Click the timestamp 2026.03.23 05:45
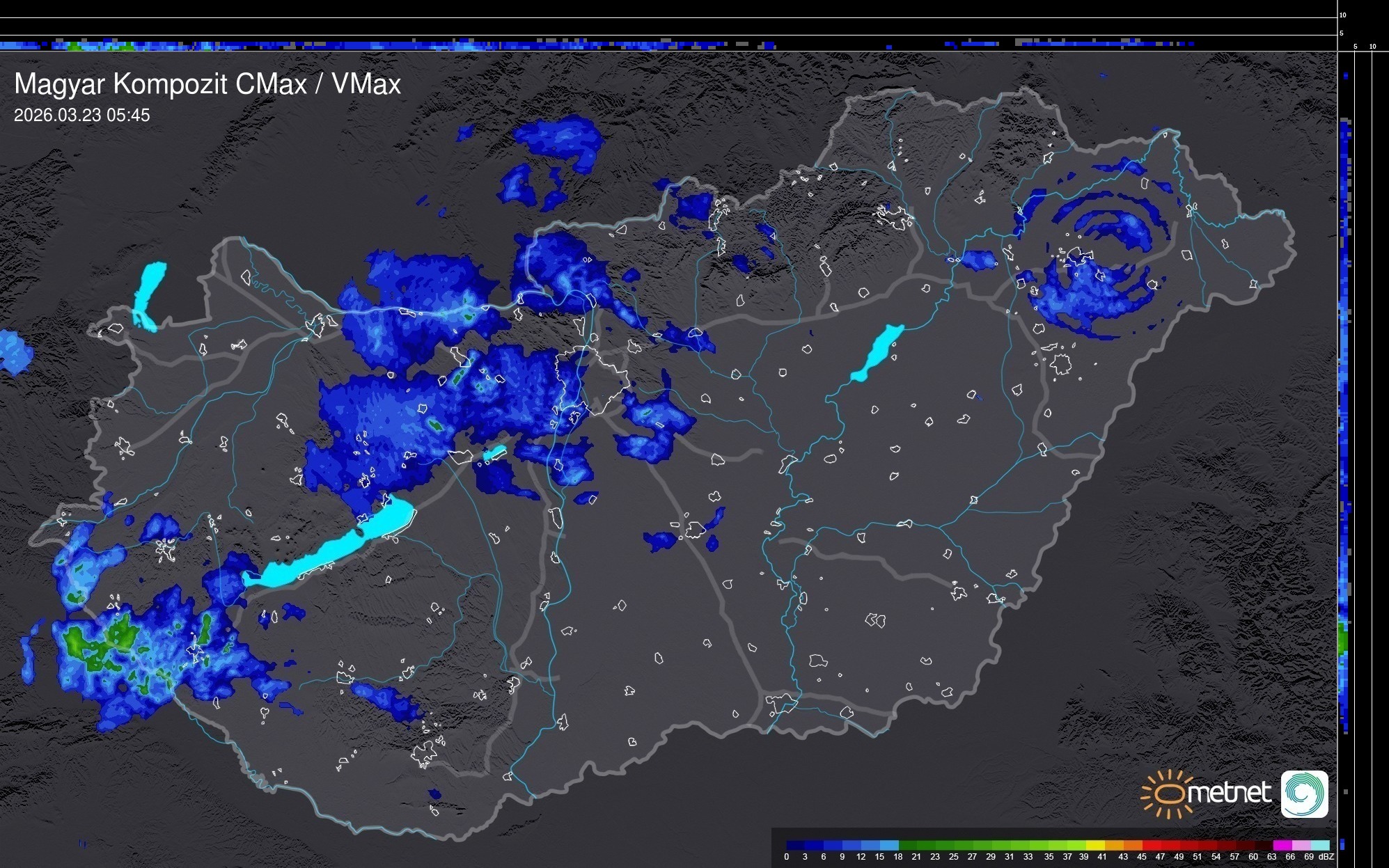 81,116
